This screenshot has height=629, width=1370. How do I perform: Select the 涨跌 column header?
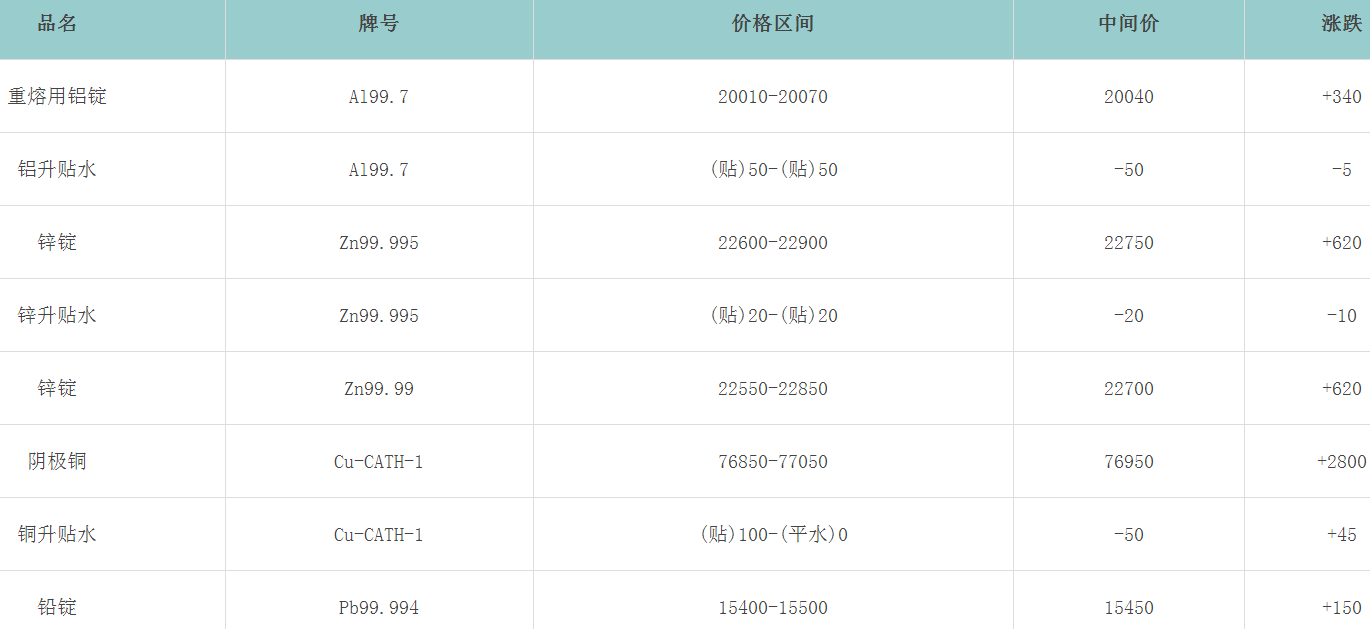point(1341,24)
